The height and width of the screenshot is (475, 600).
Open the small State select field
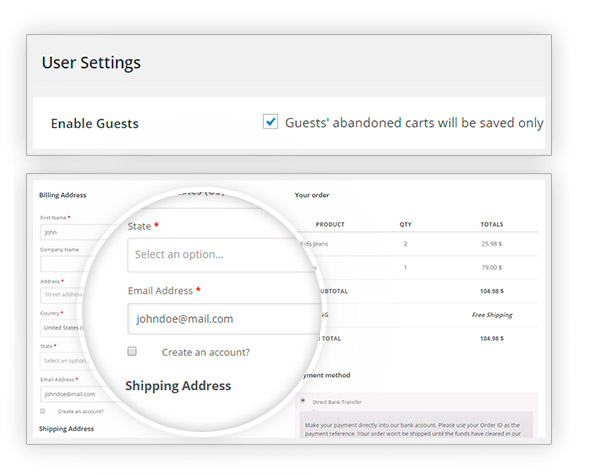pos(66,361)
